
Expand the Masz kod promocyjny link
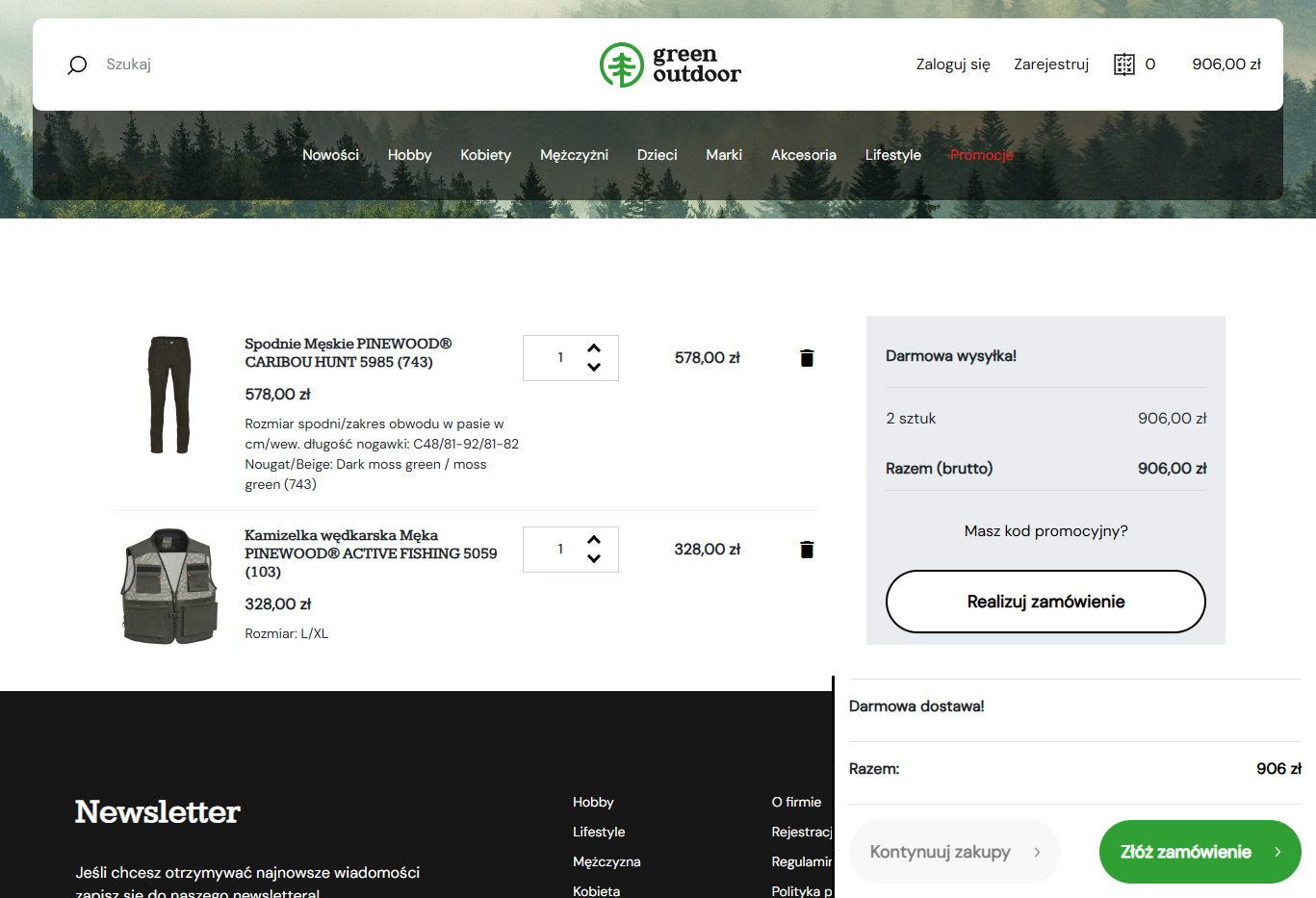(x=1045, y=531)
